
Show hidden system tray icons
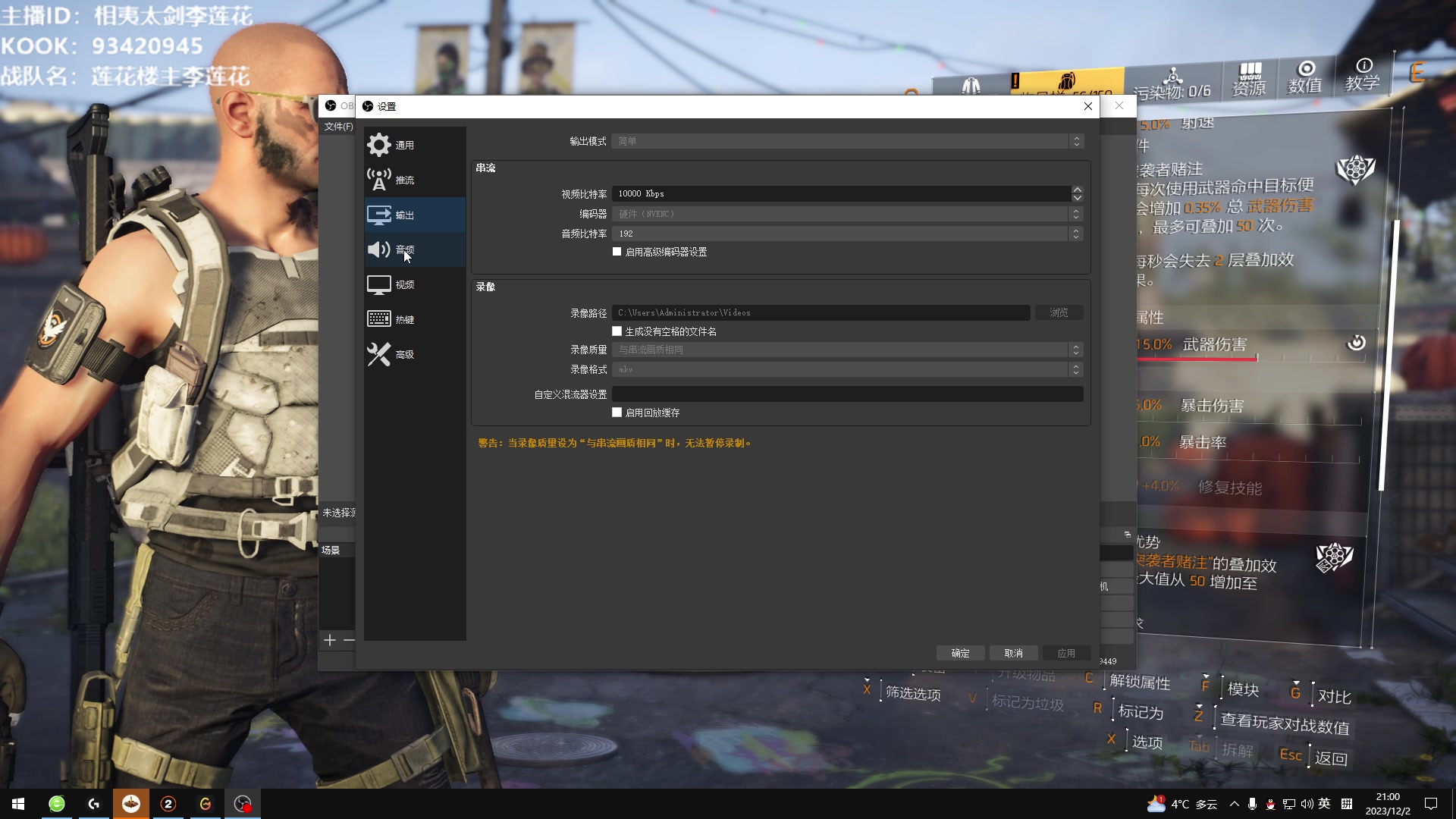click(x=1235, y=804)
